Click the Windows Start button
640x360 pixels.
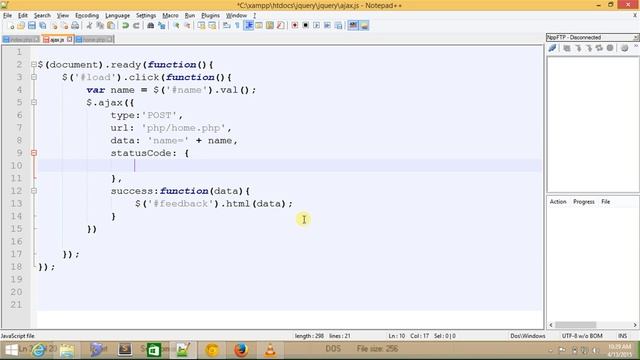coord(11,350)
